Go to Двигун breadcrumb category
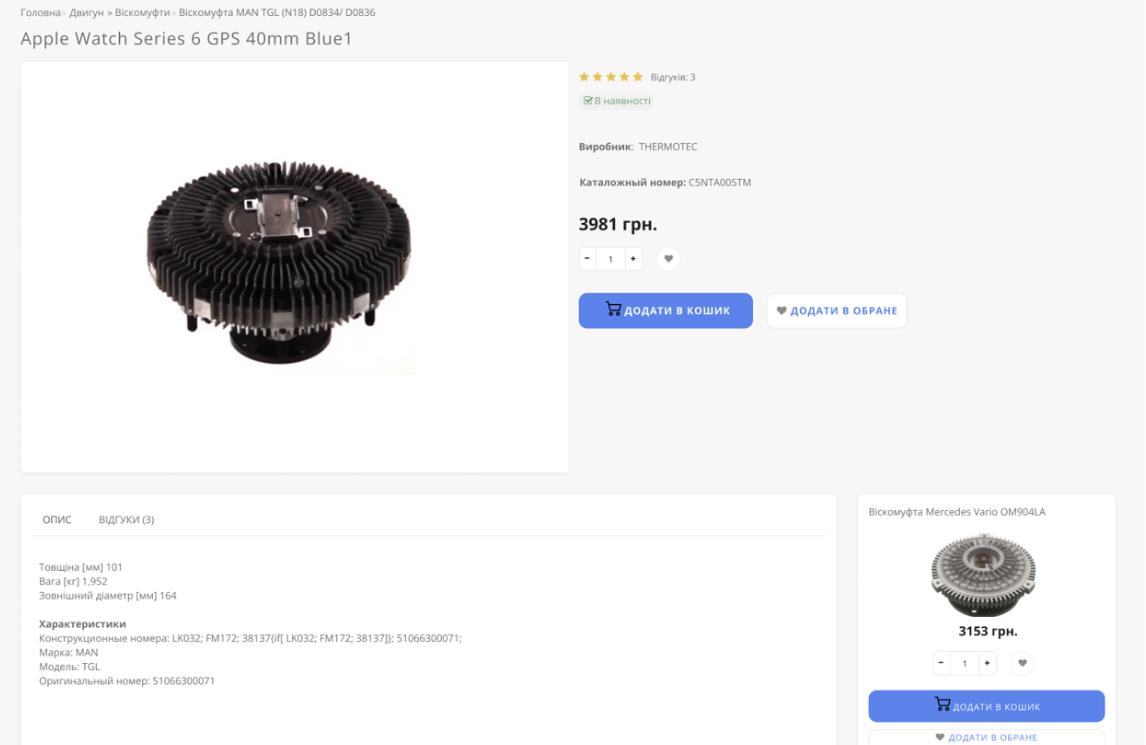Viewport: 1146px width, 745px height. point(86,12)
